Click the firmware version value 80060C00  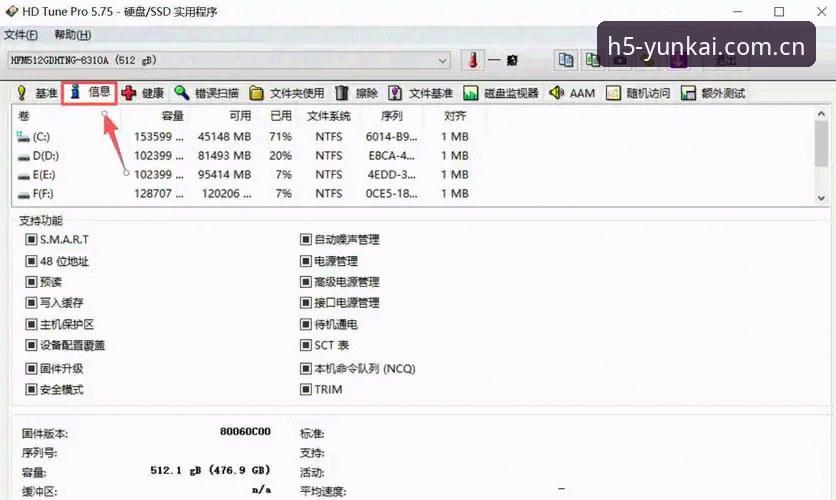pos(245,431)
